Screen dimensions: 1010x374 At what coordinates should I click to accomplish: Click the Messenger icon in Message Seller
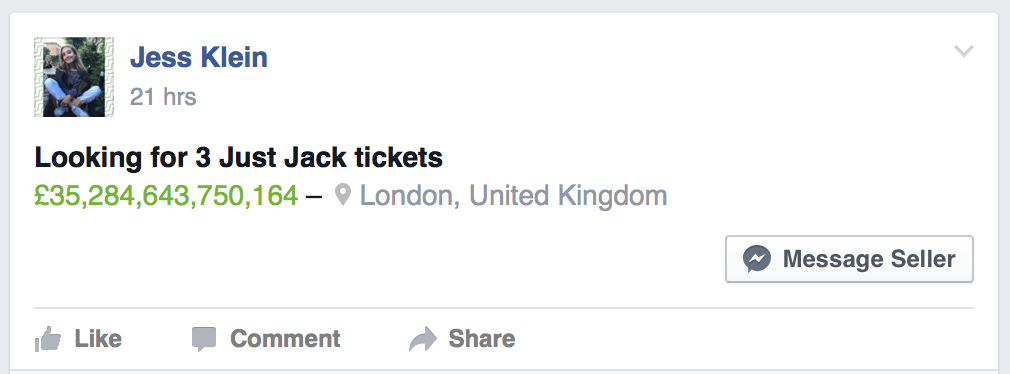click(757, 259)
